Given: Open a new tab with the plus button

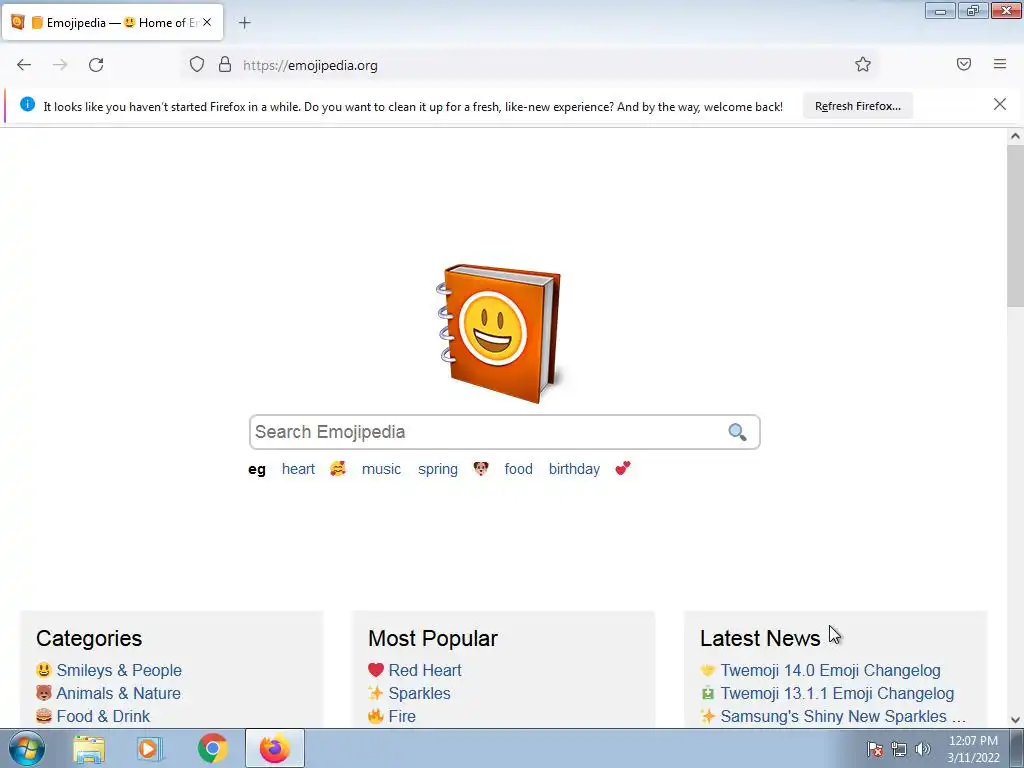Looking at the screenshot, I should coord(244,23).
